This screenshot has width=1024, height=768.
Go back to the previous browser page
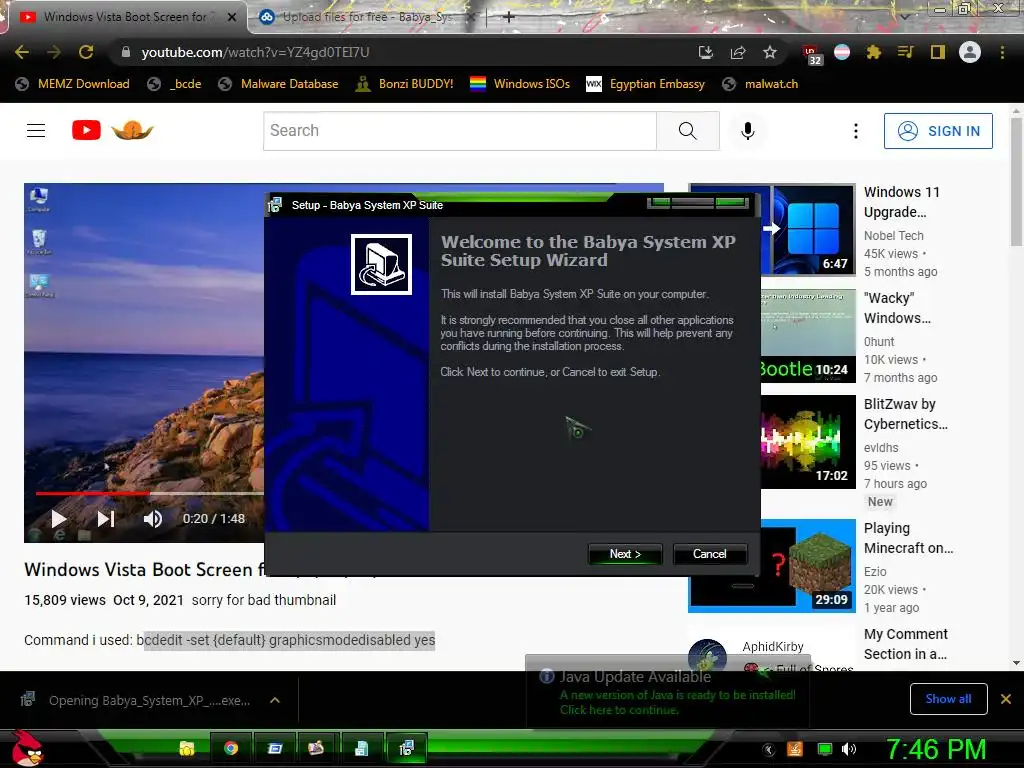(x=22, y=52)
